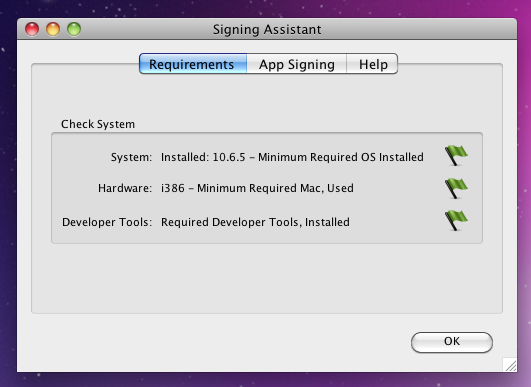Click the green flag beside Hardware row
This screenshot has height=387, width=531.
[x=456, y=188]
